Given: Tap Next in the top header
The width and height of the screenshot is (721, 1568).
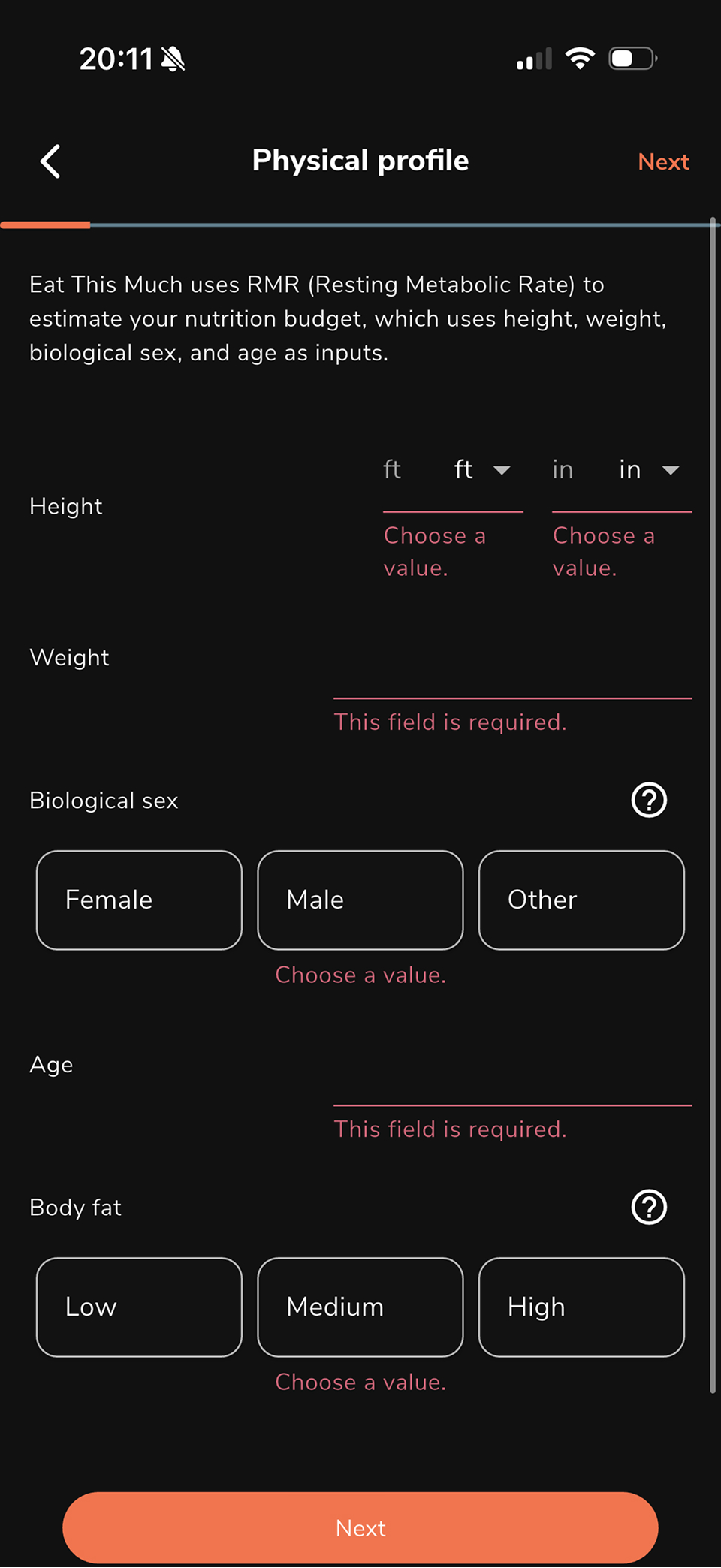Looking at the screenshot, I should click(x=663, y=161).
